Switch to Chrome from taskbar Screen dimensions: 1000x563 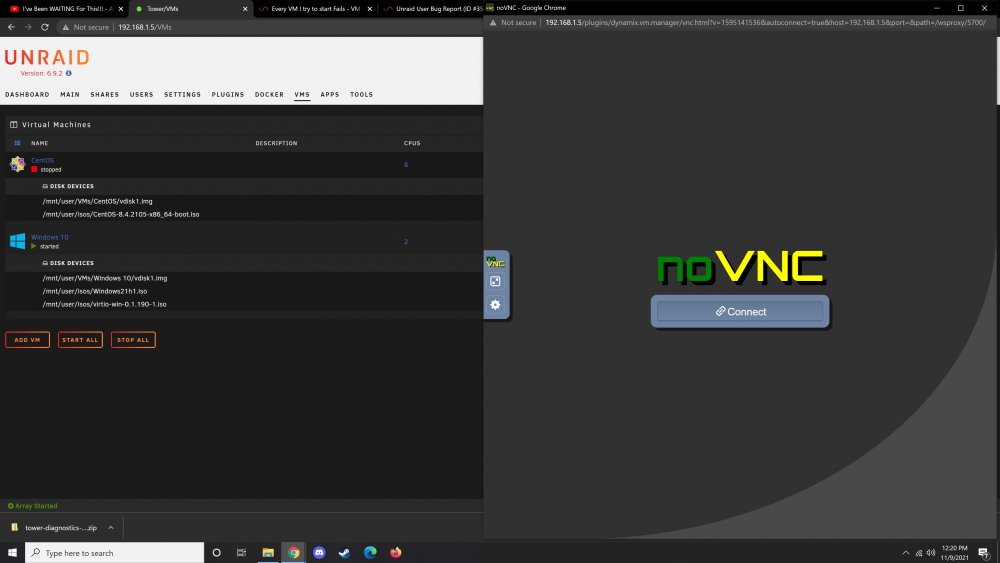coord(293,553)
